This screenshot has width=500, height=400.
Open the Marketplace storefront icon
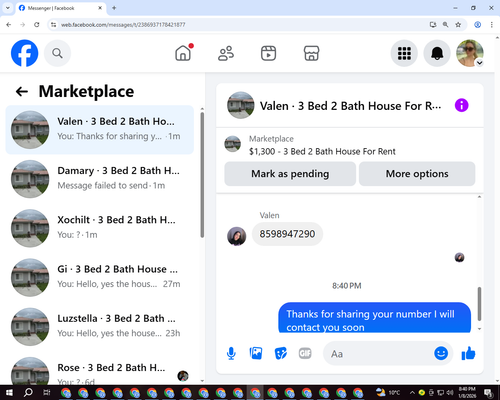tap(311, 53)
